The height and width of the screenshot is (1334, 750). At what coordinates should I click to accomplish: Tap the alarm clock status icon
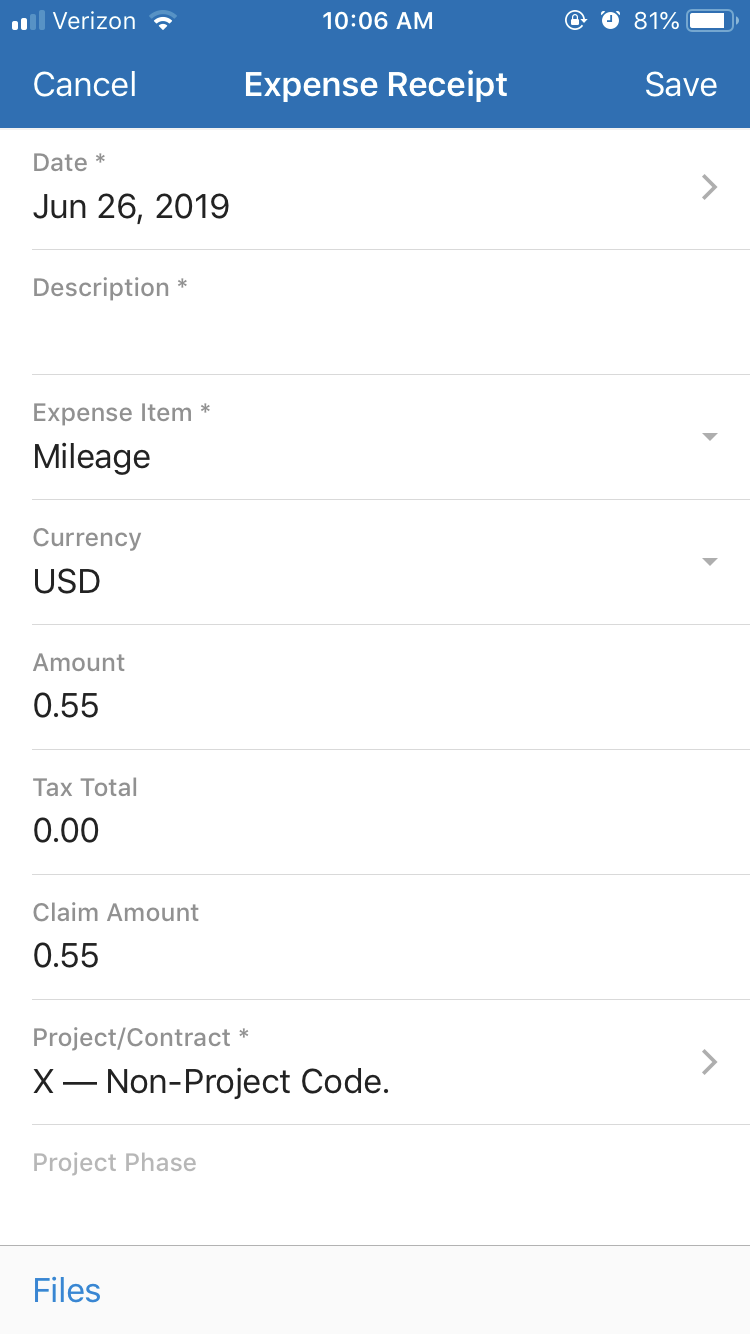610,21
